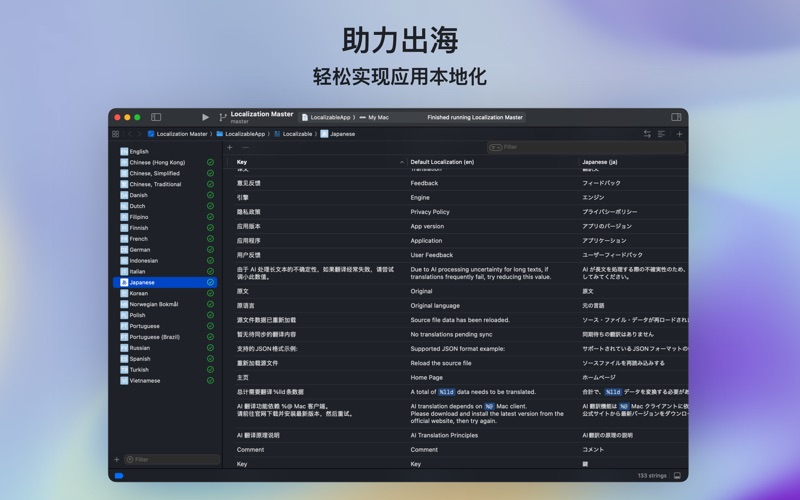Go back with the left chevron
This screenshot has height=500, width=800.
click(x=130, y=134)
